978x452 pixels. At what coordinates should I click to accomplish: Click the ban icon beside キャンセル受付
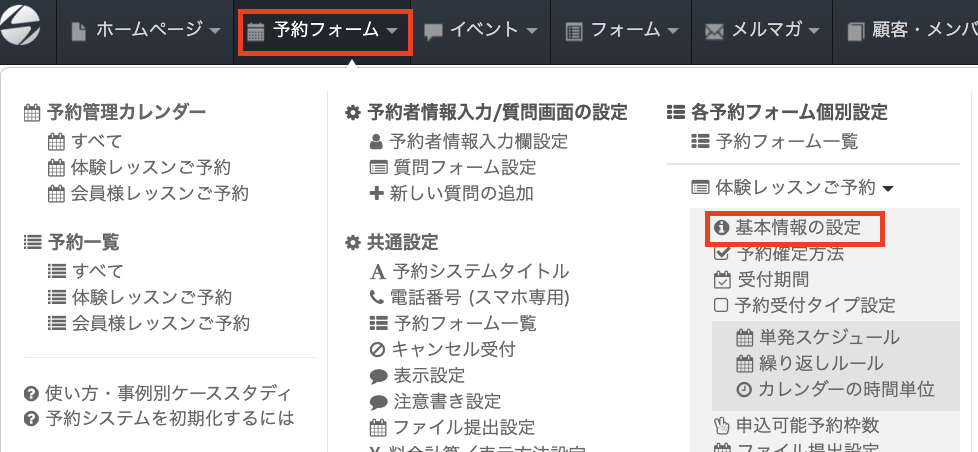tap(378, 349)
